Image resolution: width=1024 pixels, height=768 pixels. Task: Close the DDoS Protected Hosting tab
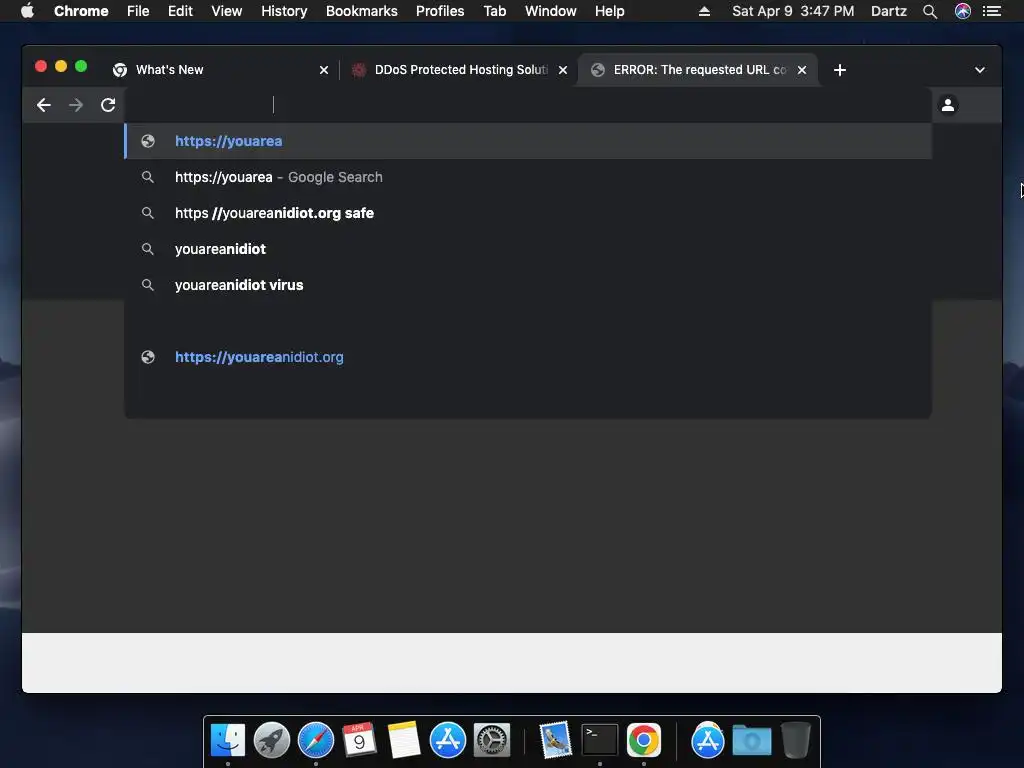pyautogui.click(x=563, y=70)
